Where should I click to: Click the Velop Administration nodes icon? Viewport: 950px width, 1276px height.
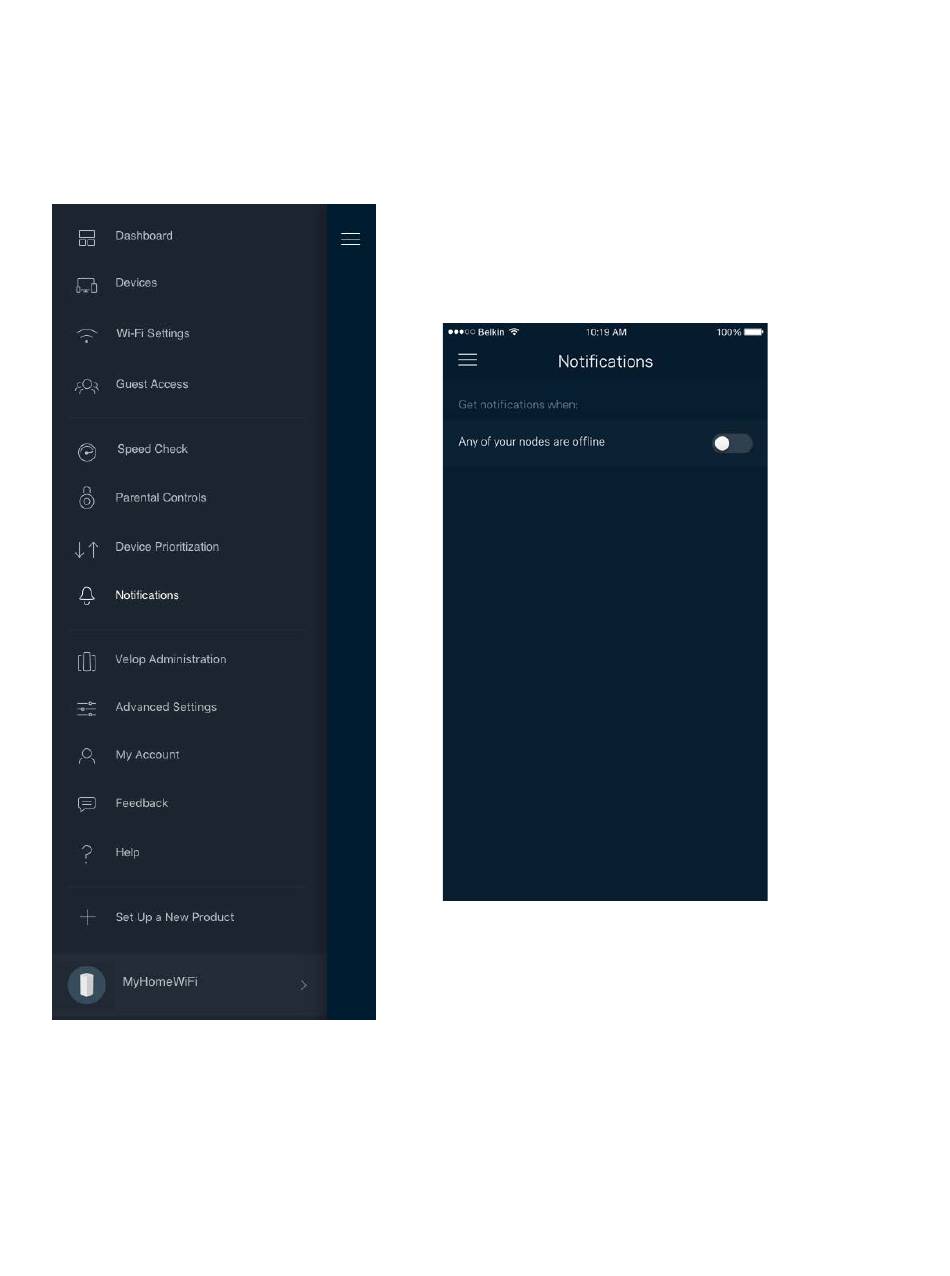pos(87,661)
